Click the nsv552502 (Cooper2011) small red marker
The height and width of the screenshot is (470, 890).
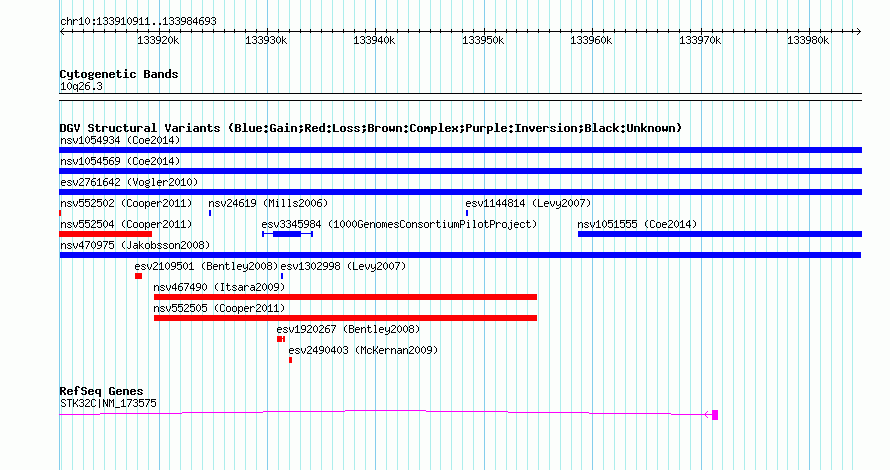click(60, 213)
